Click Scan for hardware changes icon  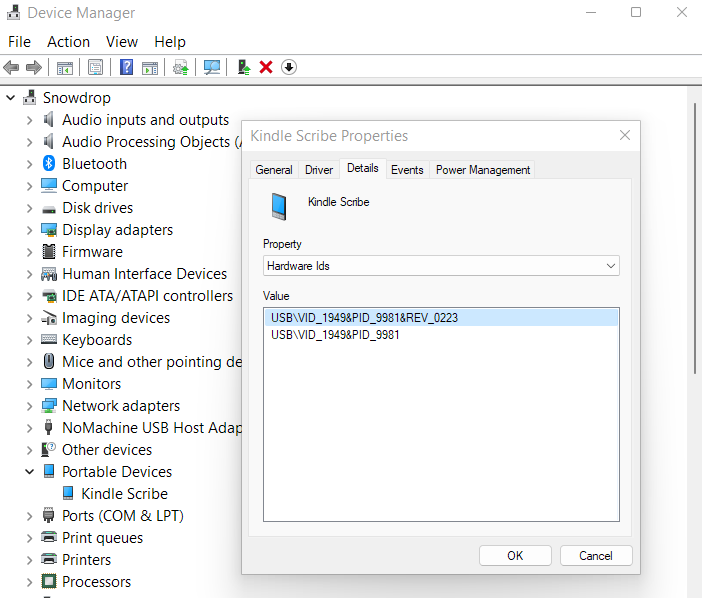pos(212,67)
